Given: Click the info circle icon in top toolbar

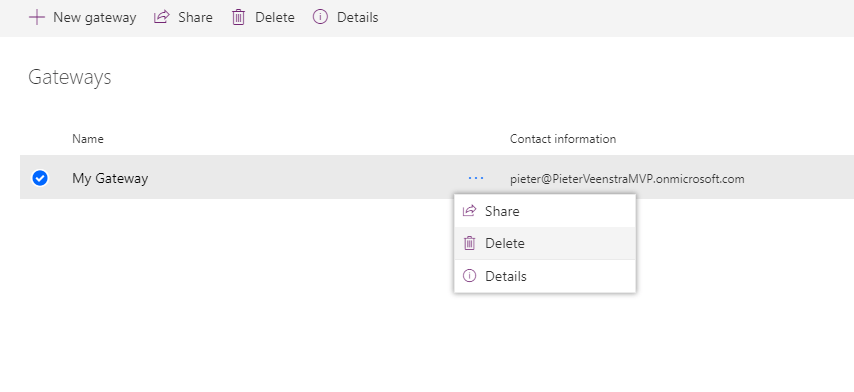Looking at the screenshot, I should (320, 17).
